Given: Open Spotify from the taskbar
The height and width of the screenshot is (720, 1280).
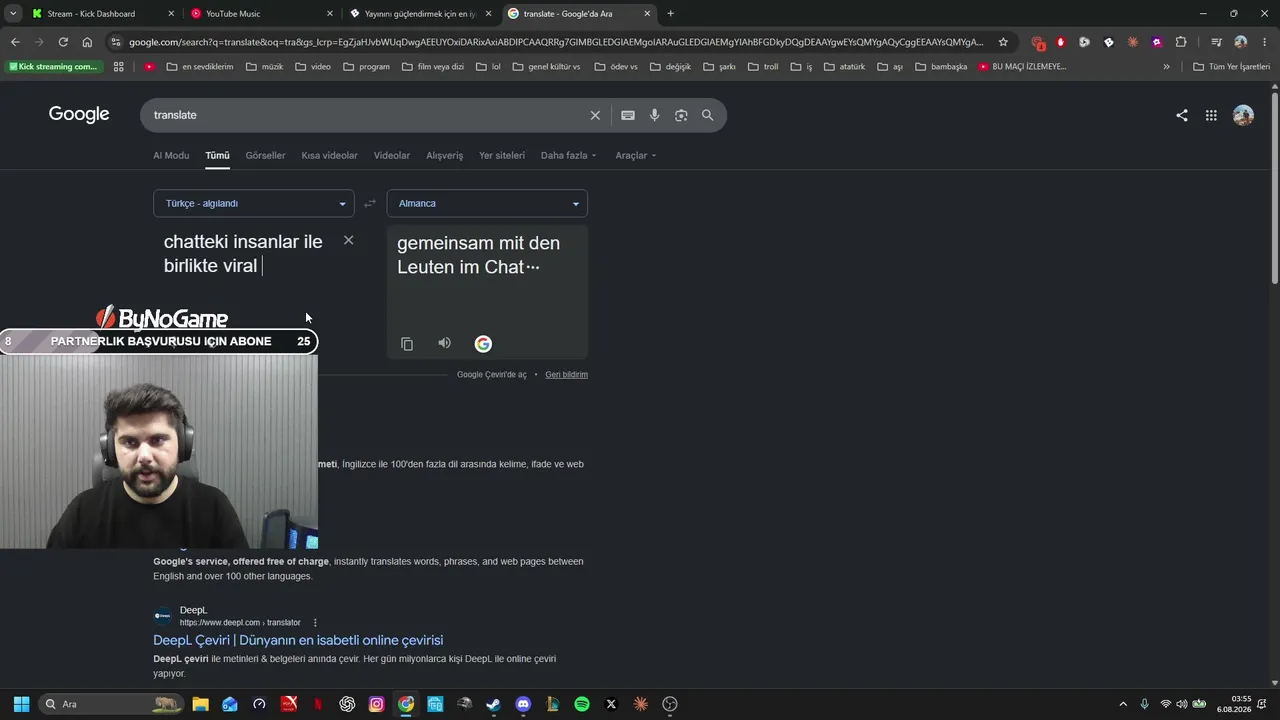Looking at the screenshot, I should pos(582,704).
